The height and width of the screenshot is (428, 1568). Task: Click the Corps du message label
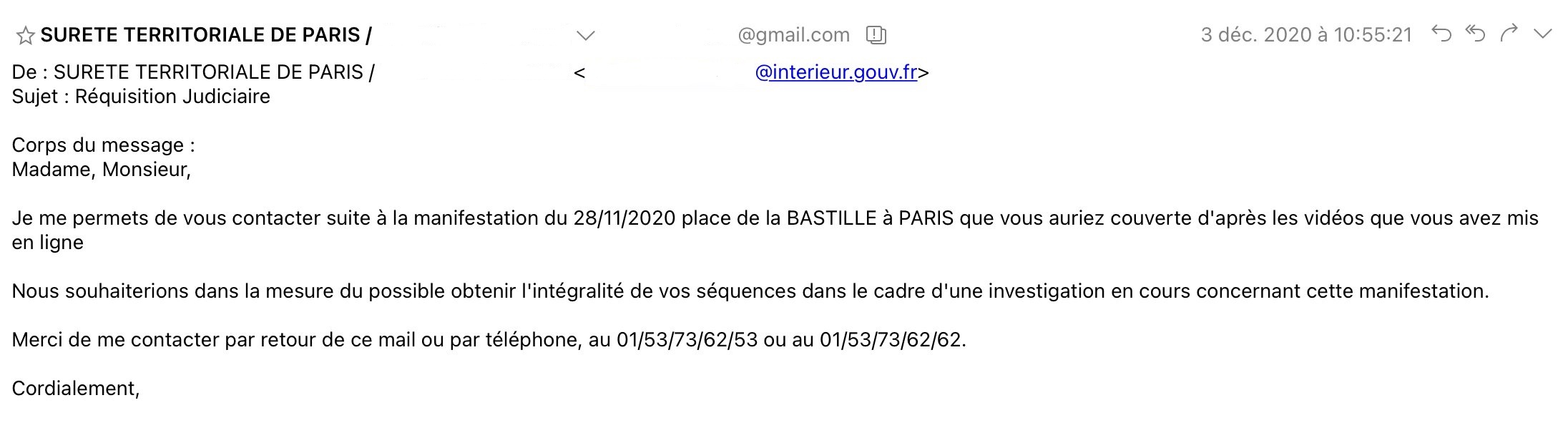click(x=104, y=145)
